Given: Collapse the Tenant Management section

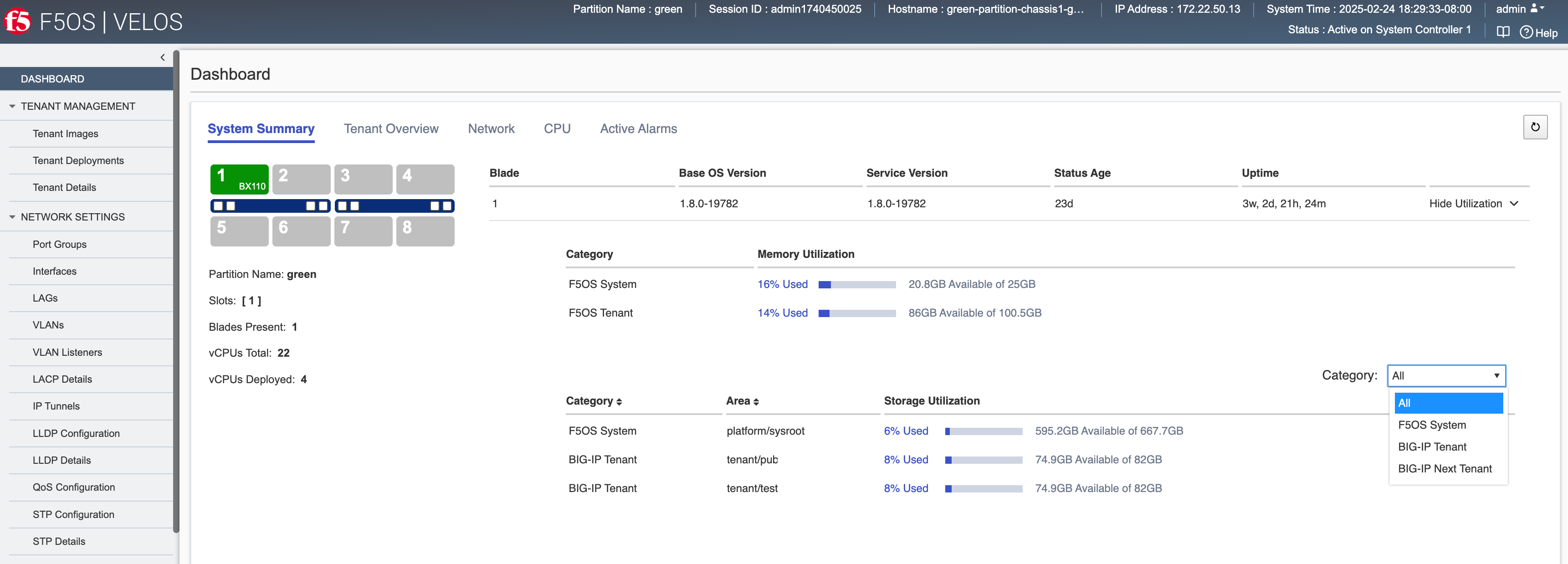Looking at the screenshot, I should (x=11, y=107).
